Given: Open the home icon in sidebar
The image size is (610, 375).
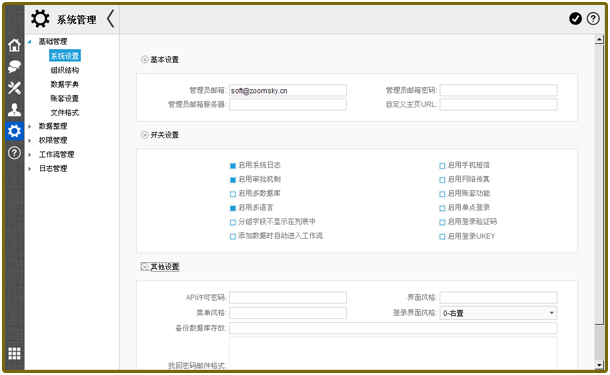Looking at the screenshot, I should click(x=14, y=46).
